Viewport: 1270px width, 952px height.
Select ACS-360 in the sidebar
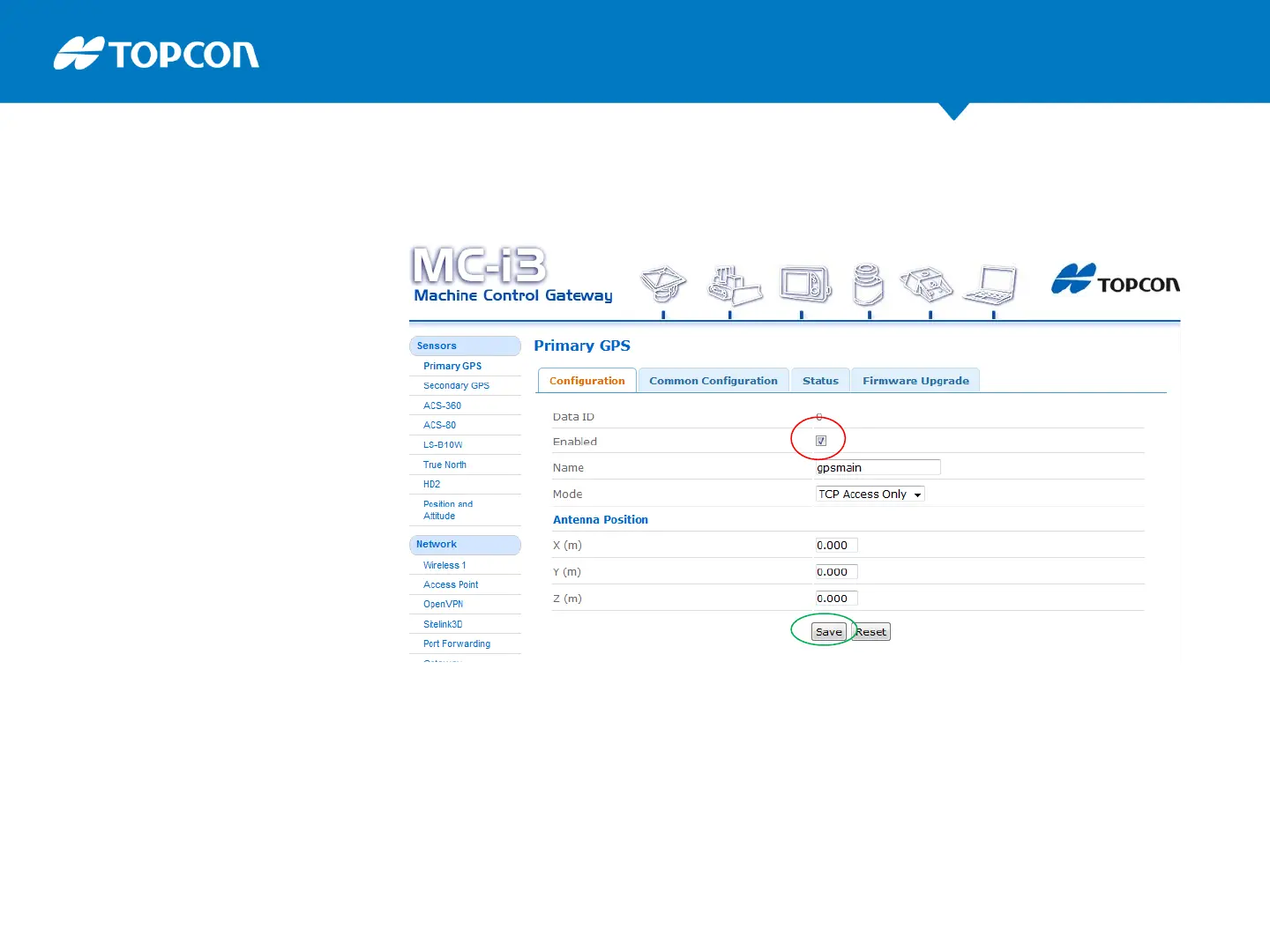(x=442, y=405)
